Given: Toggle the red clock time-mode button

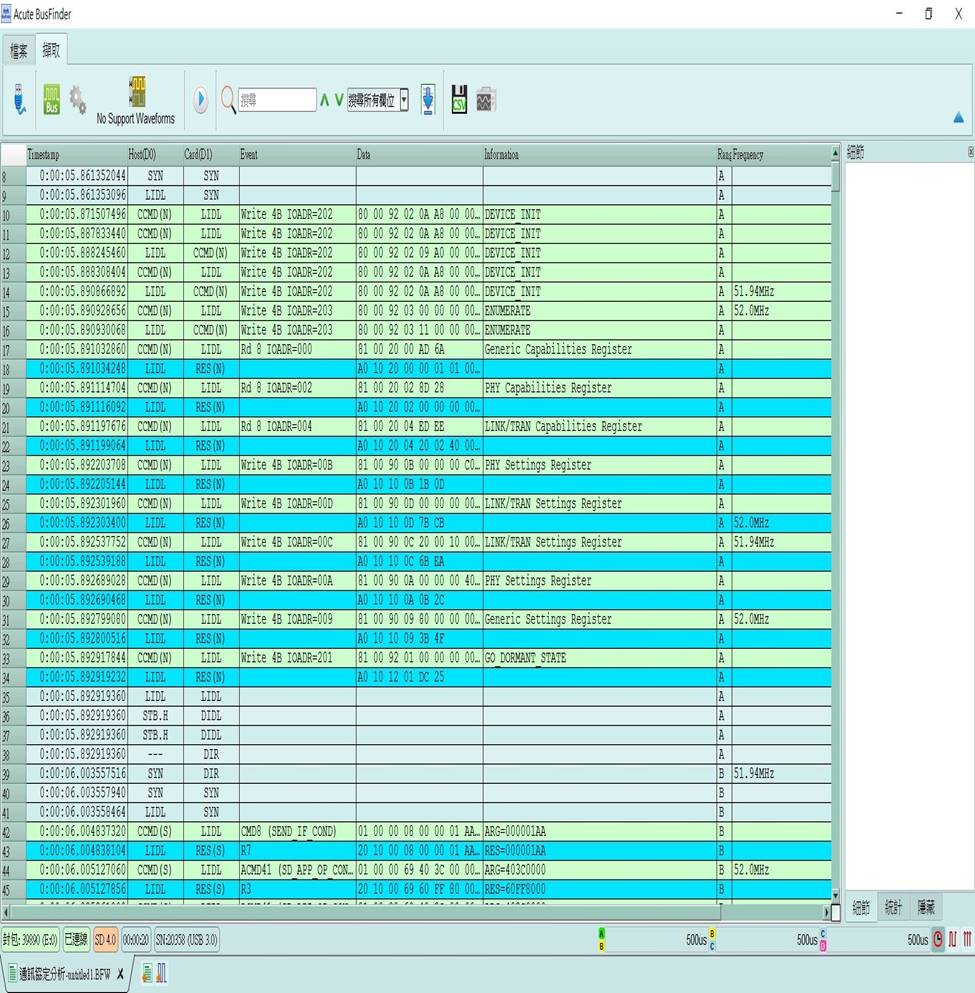Looking at the screenshot, I should 938,939.
